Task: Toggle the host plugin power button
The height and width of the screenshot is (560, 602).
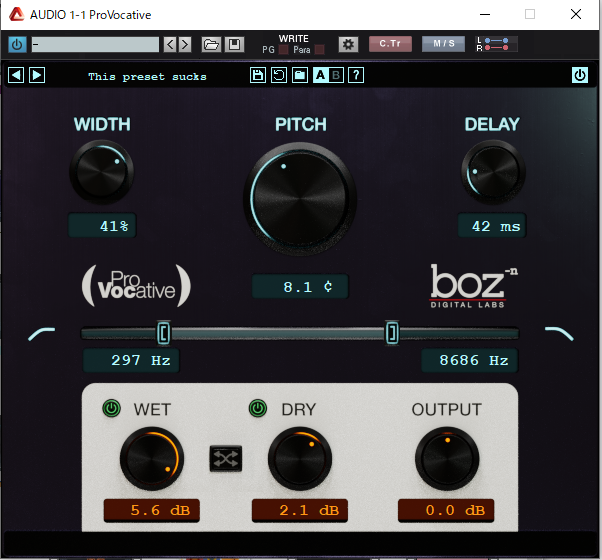Action: 17,45
